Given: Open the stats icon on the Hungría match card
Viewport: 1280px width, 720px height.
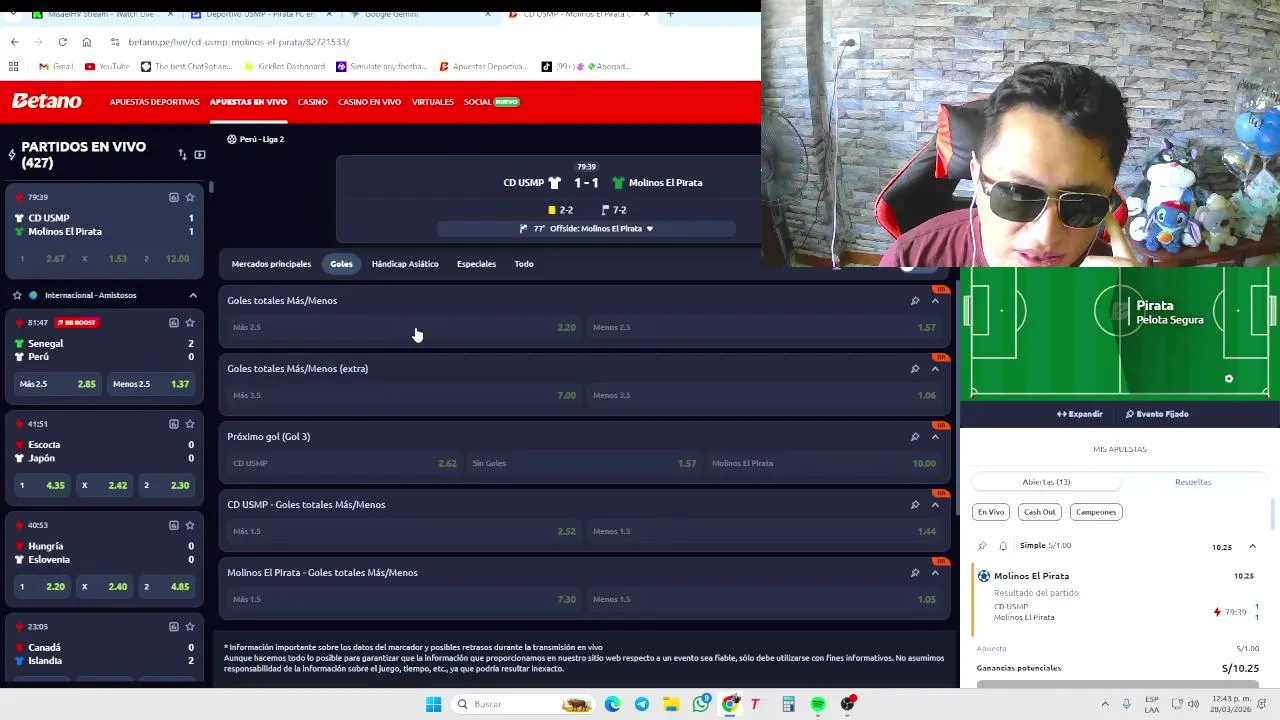Looking at the screenshot, I should pos(174,525).
